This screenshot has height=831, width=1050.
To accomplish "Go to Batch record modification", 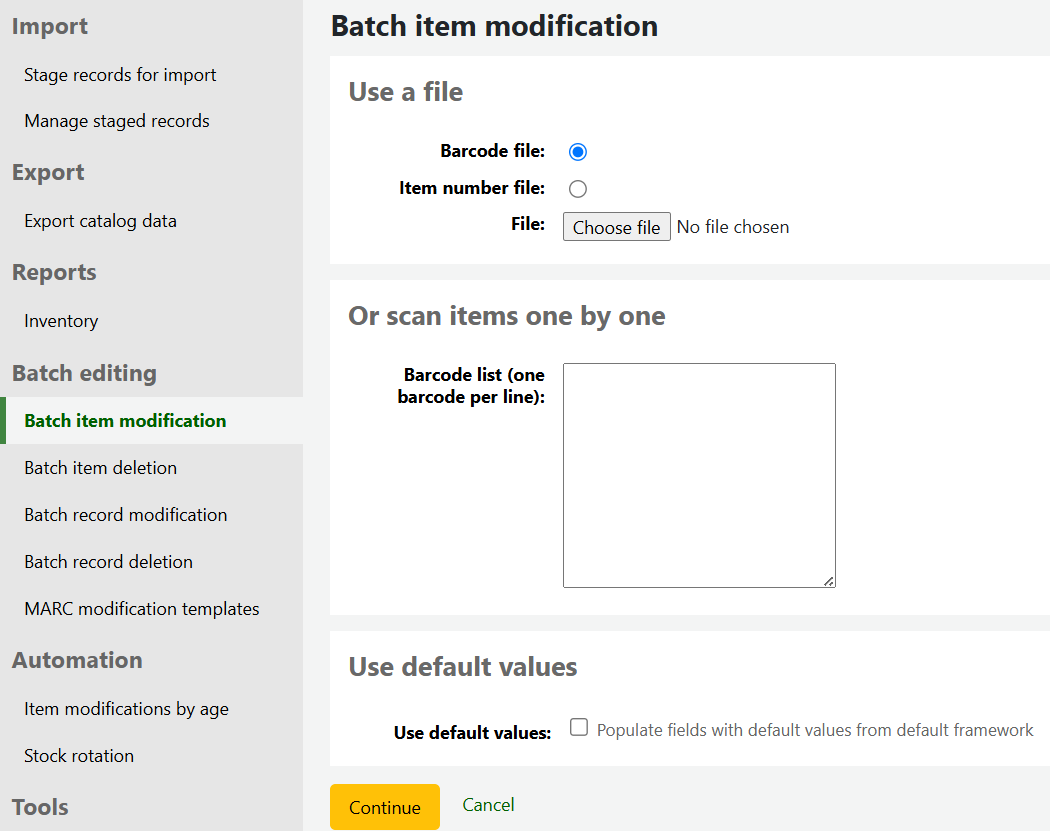I will (x=125, y=515).
